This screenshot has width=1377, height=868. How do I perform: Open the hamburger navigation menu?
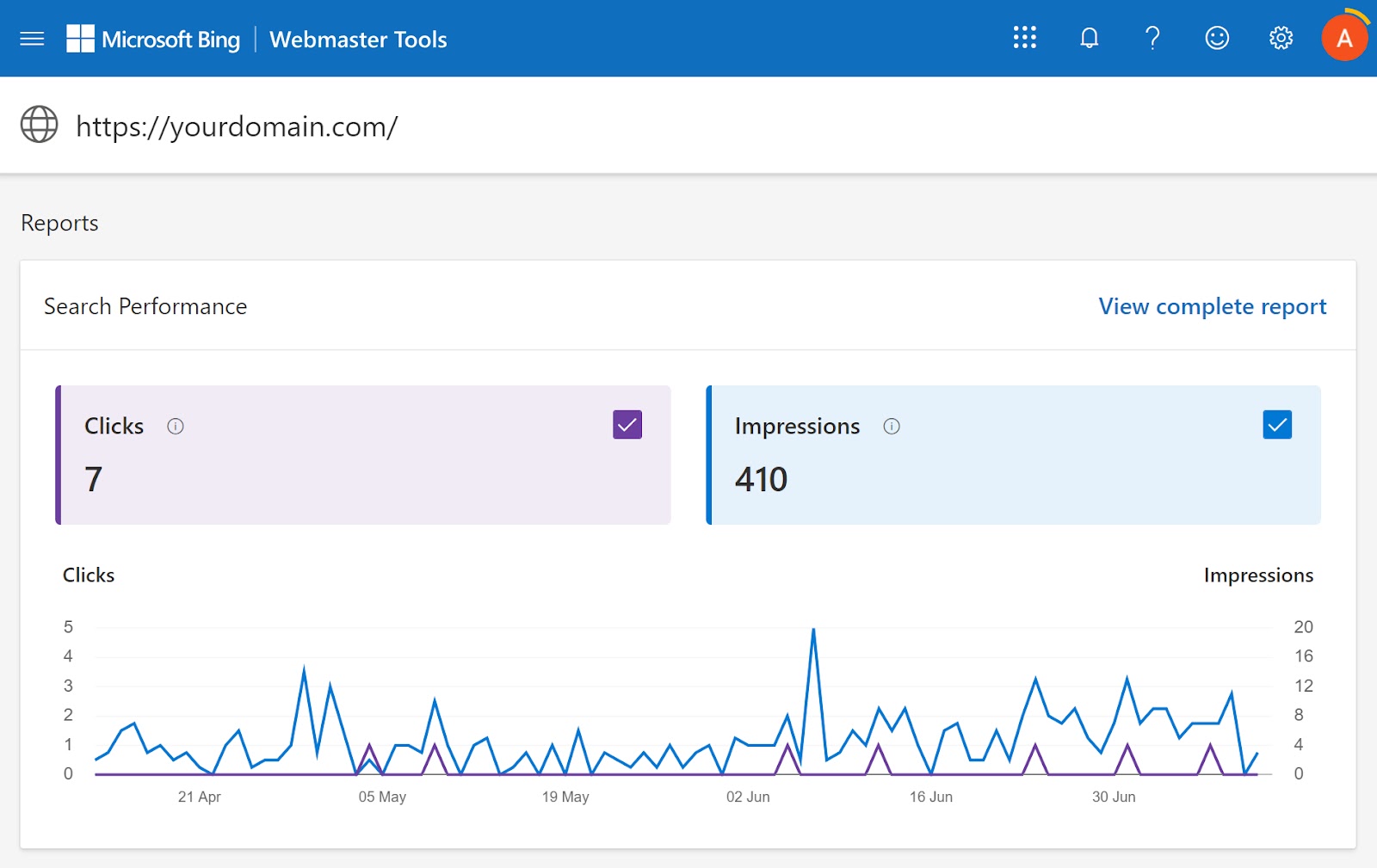point(32,38)
